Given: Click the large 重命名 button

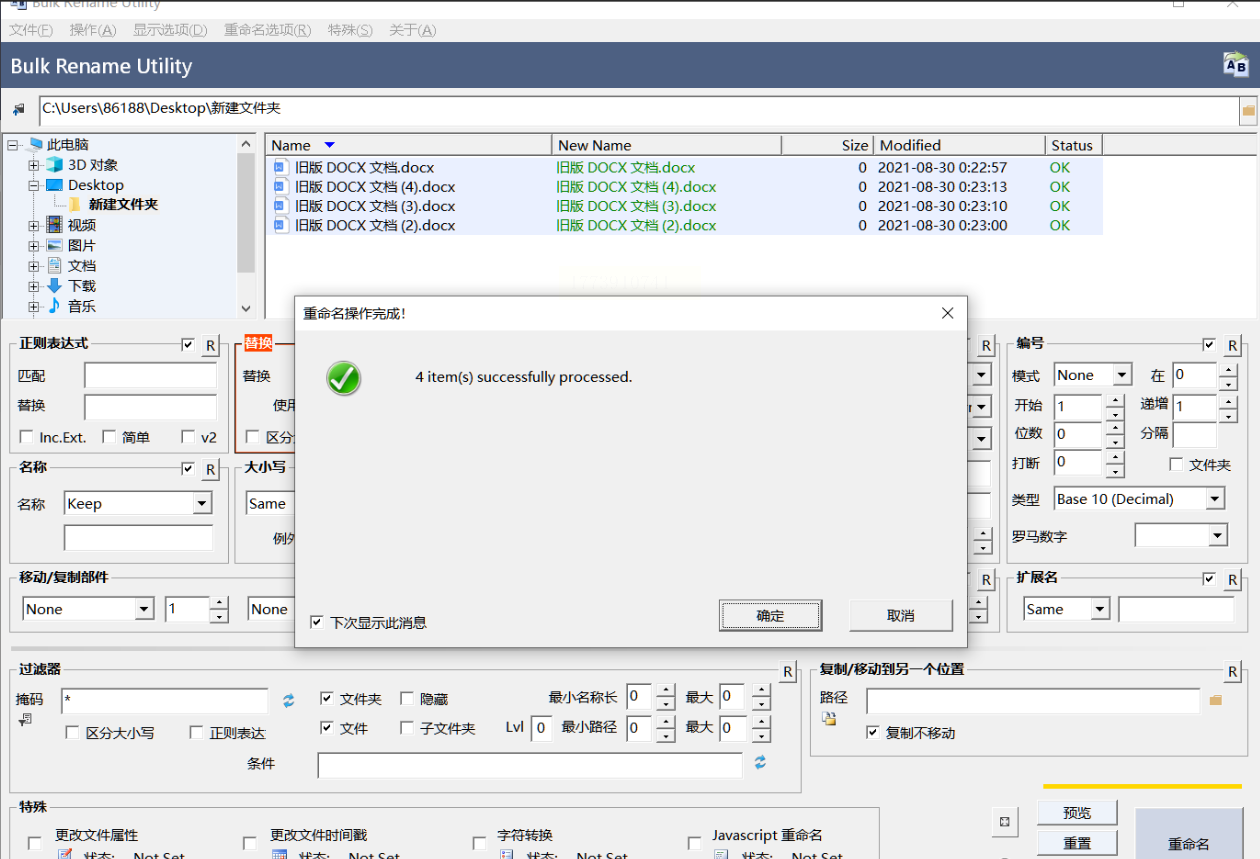Looking at the screenshot, I should pyautogui.click(x=1189, y=834).
